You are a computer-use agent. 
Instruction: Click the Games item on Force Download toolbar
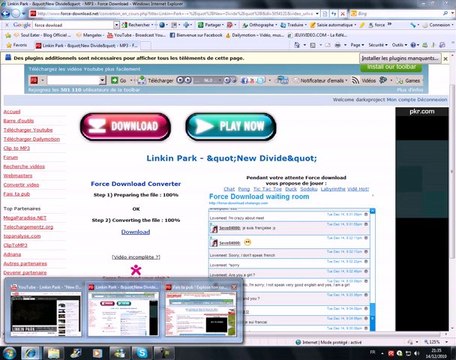tap(409, 80)
